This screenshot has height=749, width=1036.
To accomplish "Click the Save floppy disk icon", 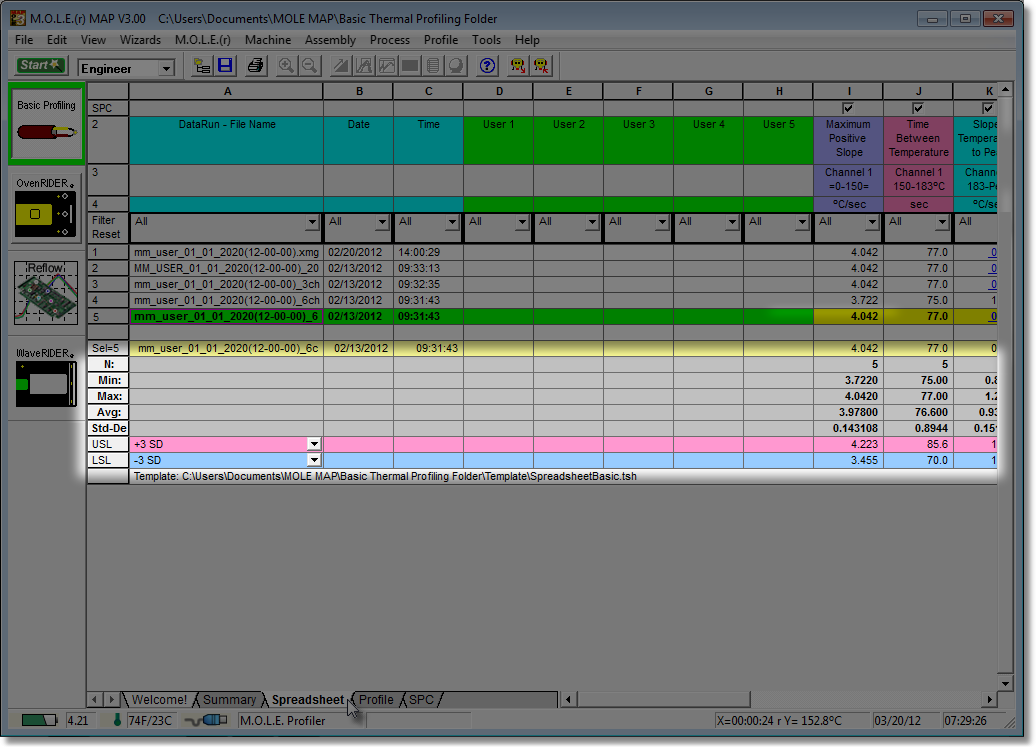I will pyautogui.click(x=225, y=66).
